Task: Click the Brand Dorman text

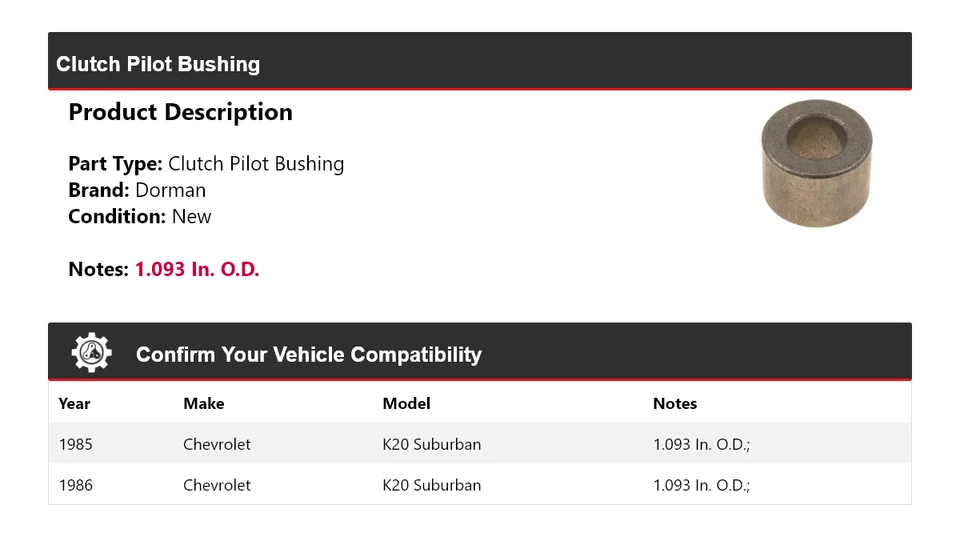Action: 137,190
